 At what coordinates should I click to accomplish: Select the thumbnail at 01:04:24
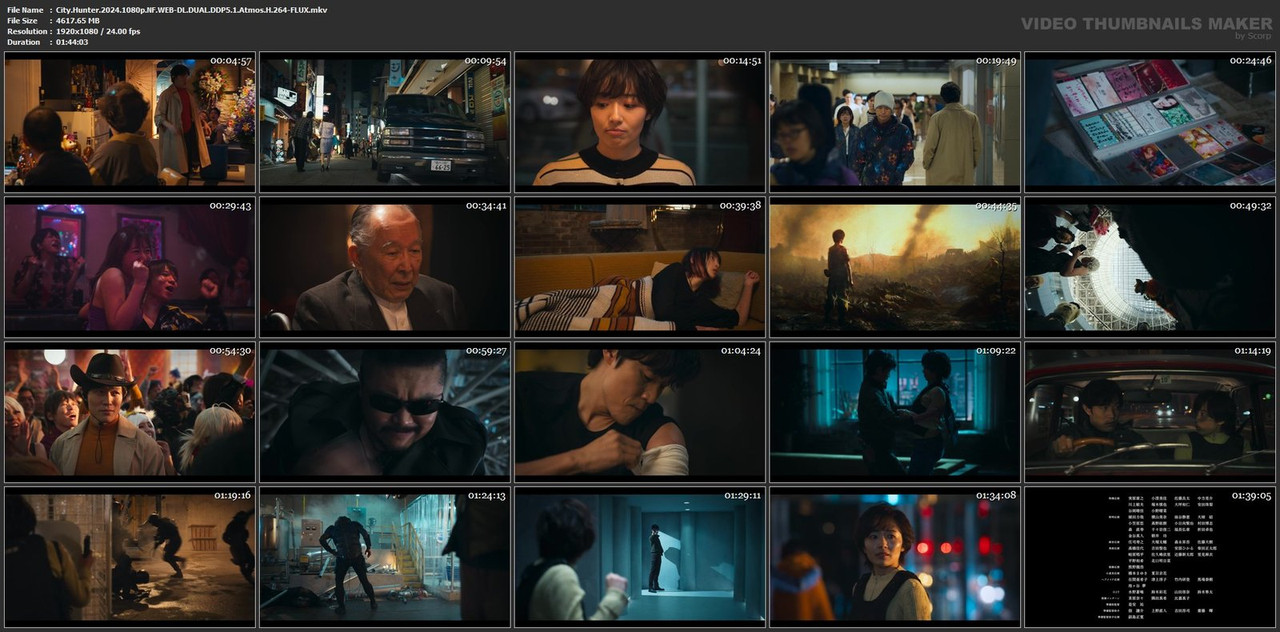640,411
